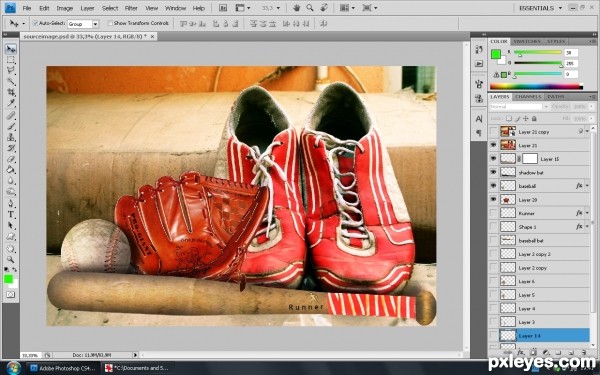Open the Image menu
Image resolution: width=600 pixels, height=375 pixels.
point(65,8)
